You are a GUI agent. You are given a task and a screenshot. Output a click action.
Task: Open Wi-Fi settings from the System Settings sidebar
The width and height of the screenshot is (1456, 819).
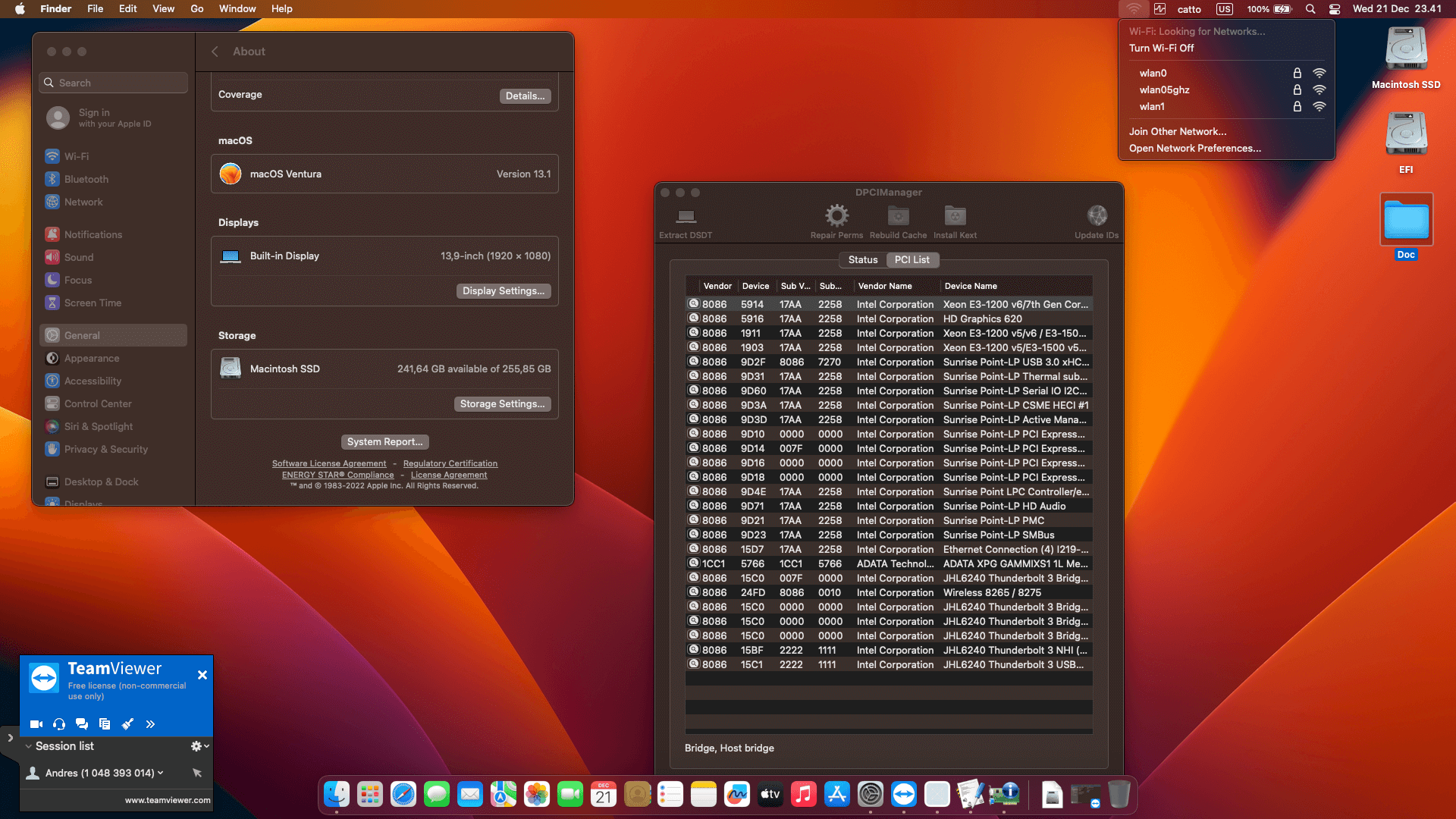75,156
